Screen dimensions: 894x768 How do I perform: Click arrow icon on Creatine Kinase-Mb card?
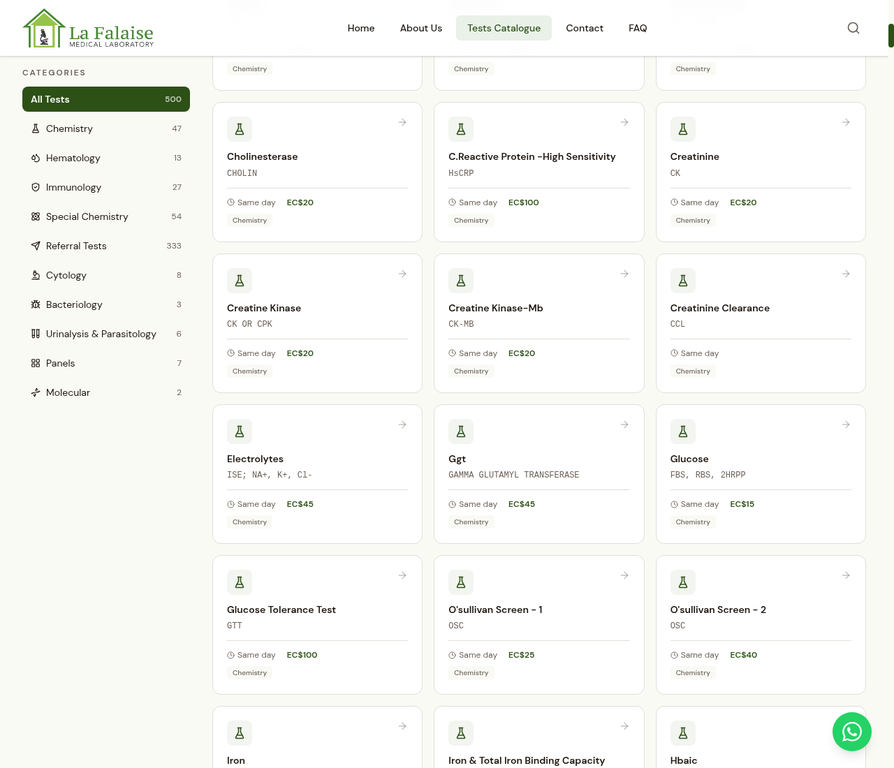pos(624,274)
